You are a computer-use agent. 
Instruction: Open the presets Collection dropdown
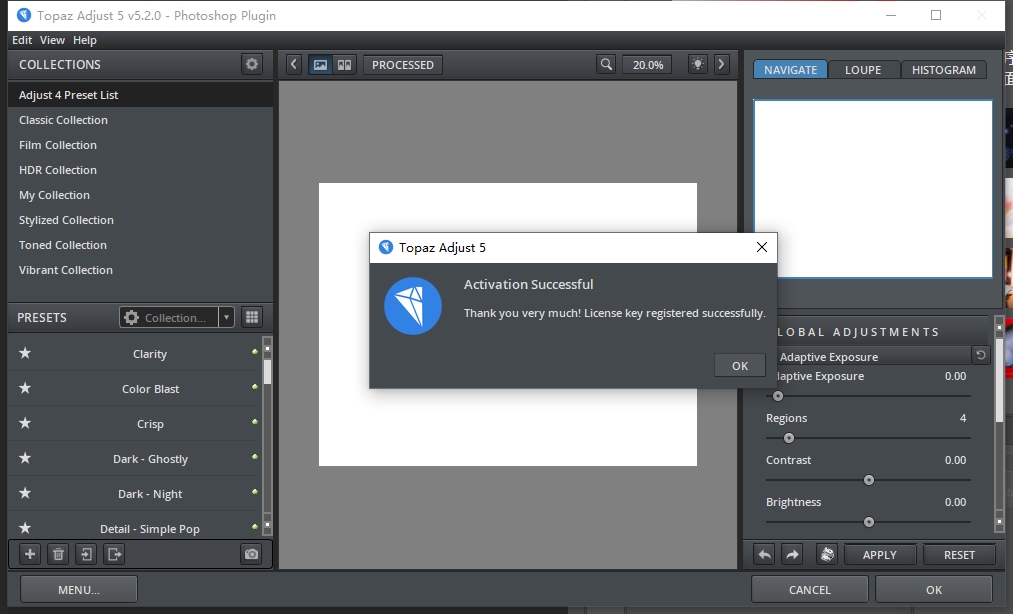point(177,318)
